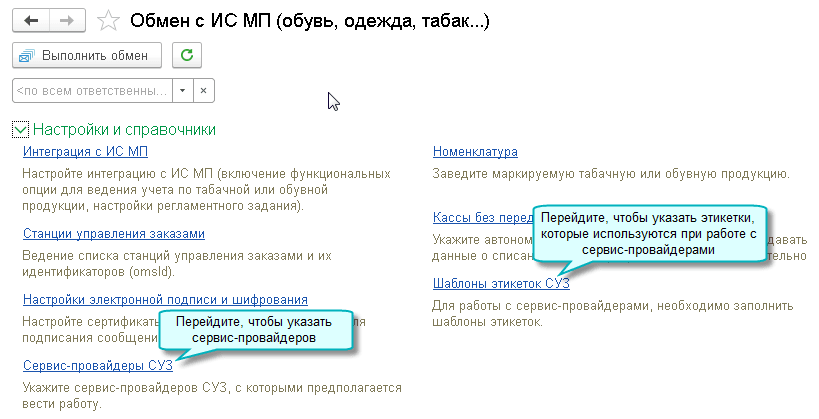The width and height of the screenshot is (819, 419).
Task: Go back using the left arrow
Action: pos(32,20)
